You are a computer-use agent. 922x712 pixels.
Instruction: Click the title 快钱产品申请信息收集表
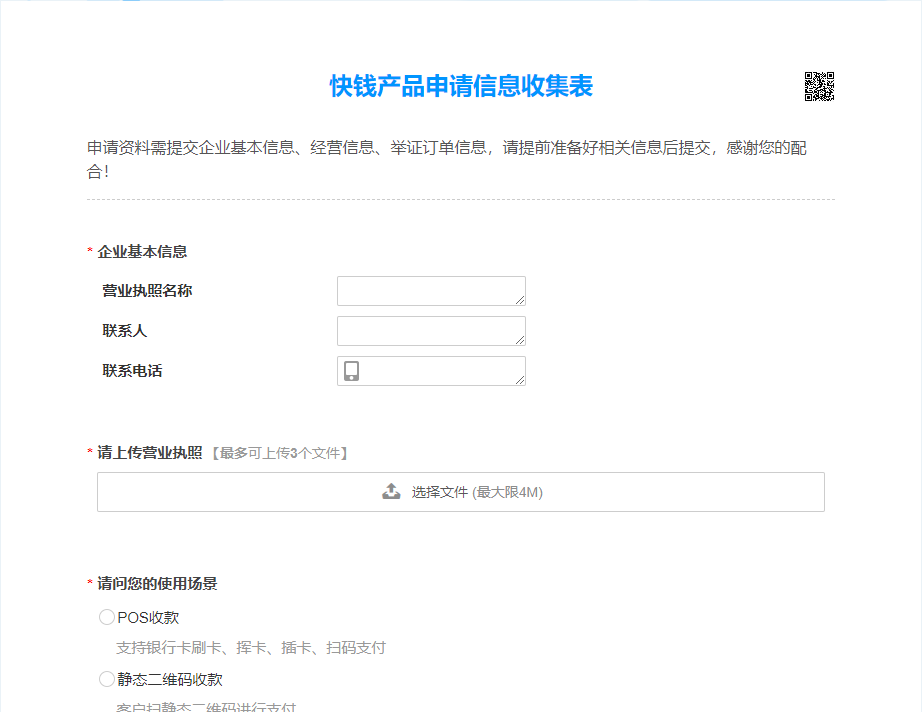[461, 86]
